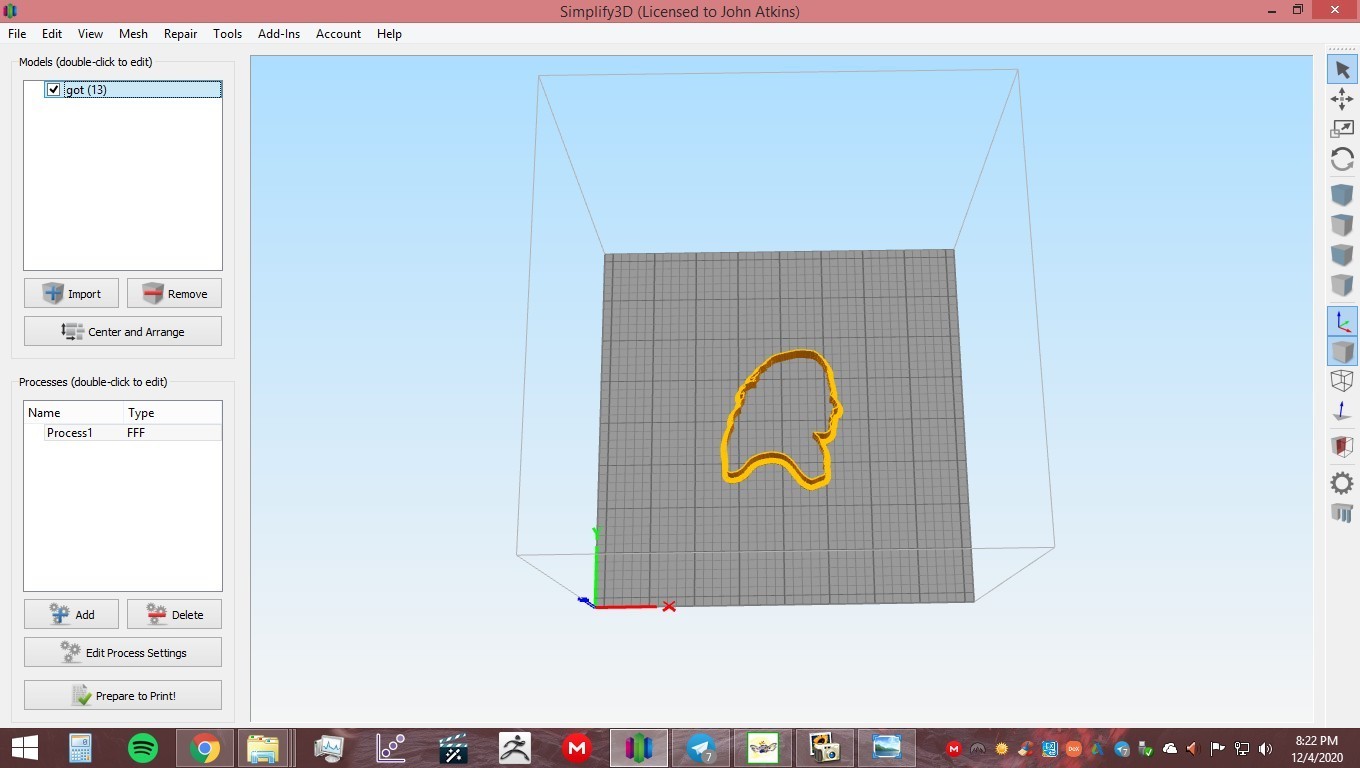Viewport: 1360px width, 768px height.
Task: Open the Tools menu
Action: [227, 33]
